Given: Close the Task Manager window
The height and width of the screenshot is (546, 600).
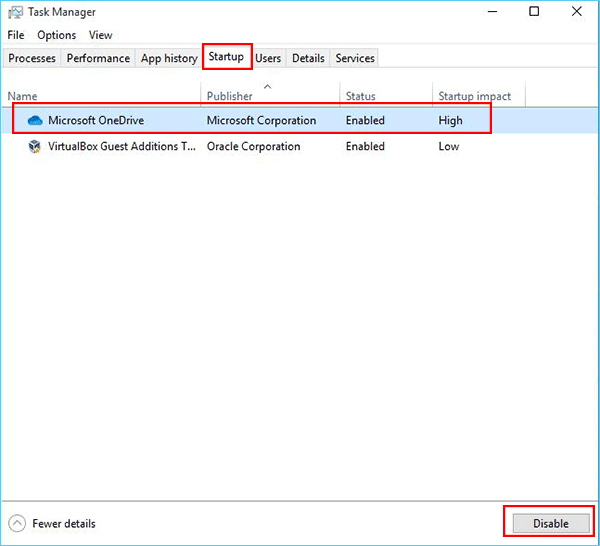Looking at the screenshot, I should click(577, 11).
